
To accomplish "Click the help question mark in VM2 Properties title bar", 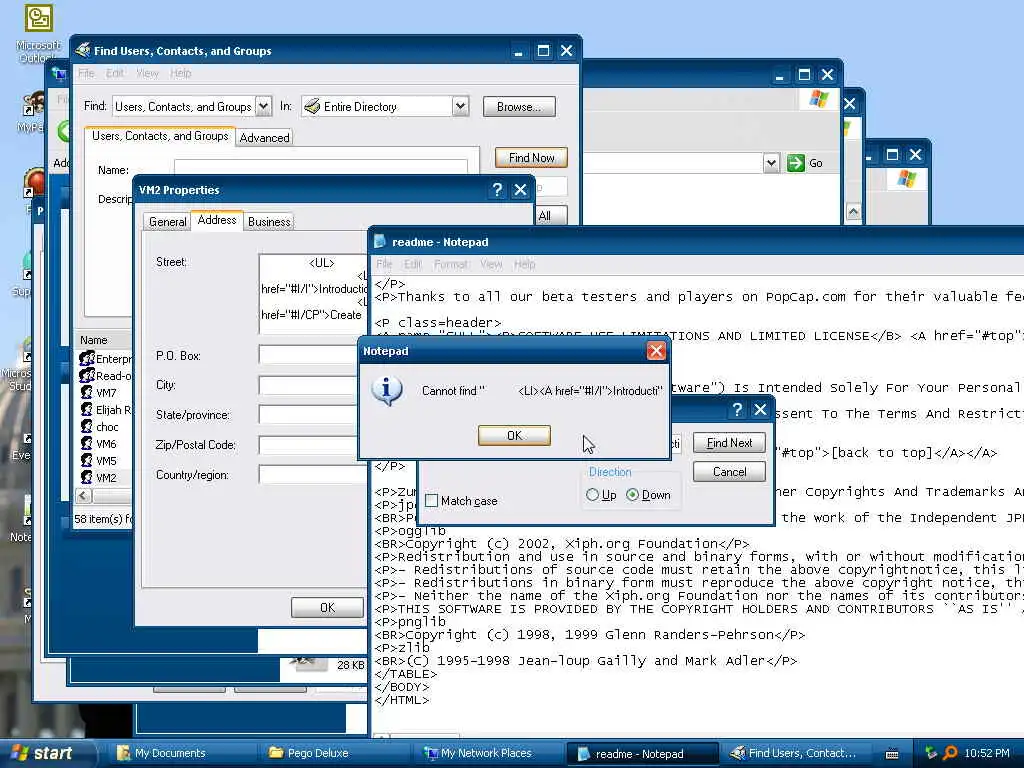I will pyautogui.click(x=497, y=189).
